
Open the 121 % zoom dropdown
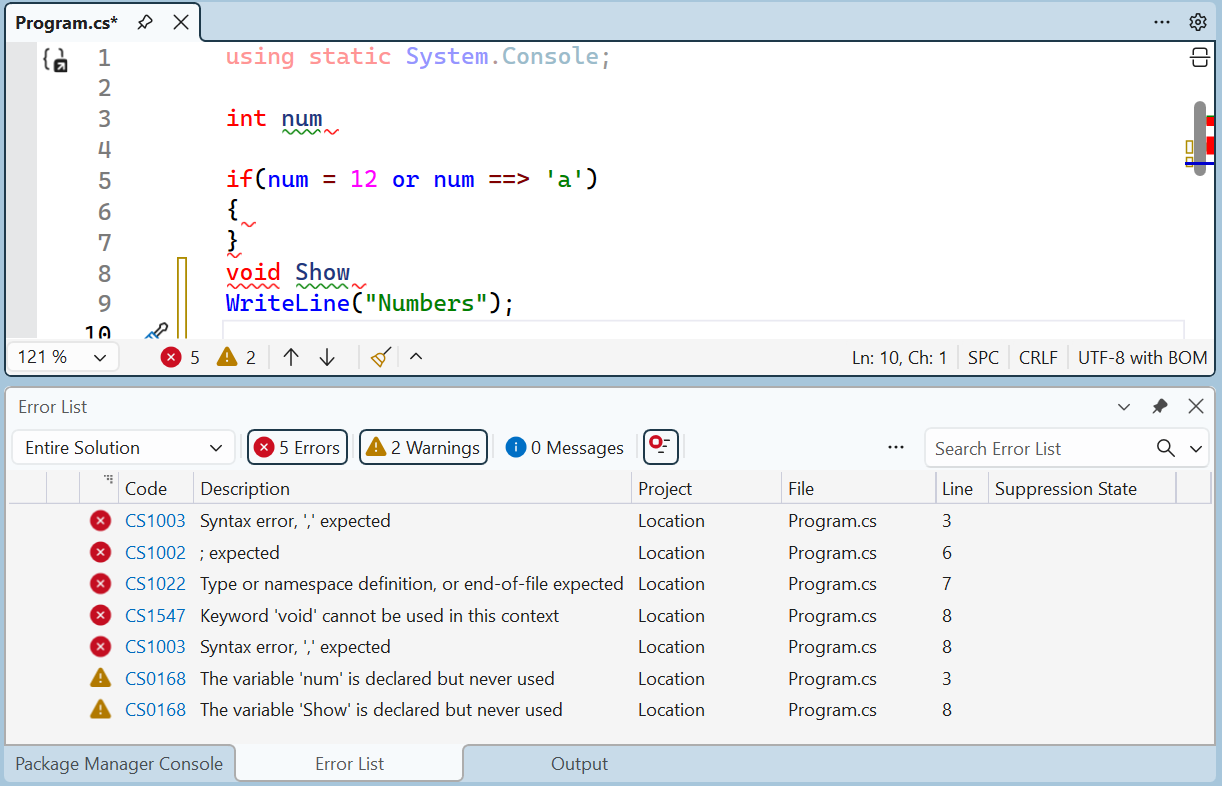[63, 357]
